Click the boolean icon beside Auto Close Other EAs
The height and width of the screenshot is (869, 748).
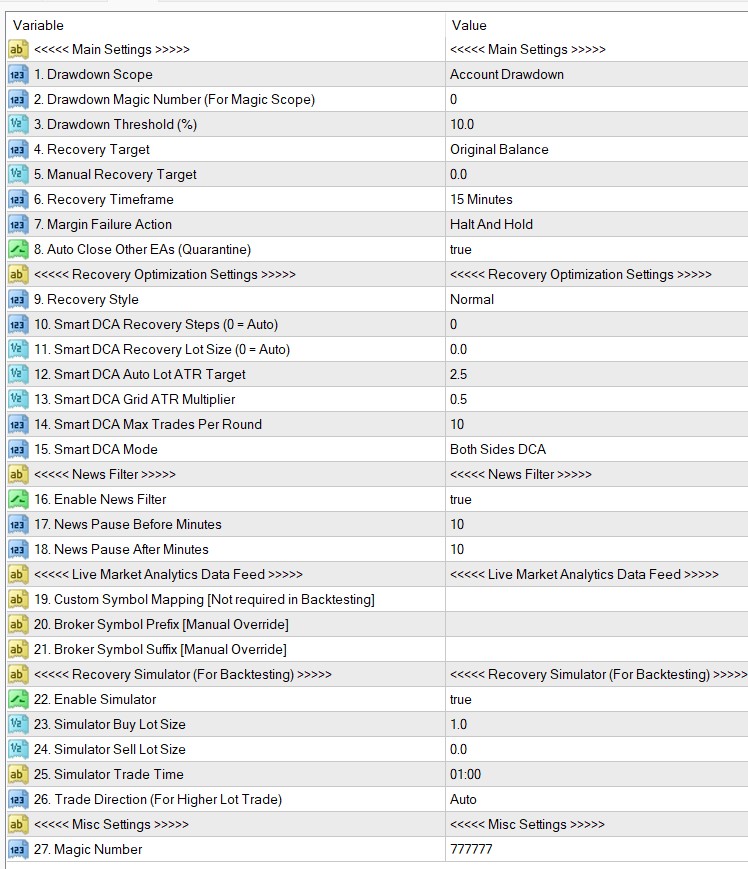[x=18, y=249]
